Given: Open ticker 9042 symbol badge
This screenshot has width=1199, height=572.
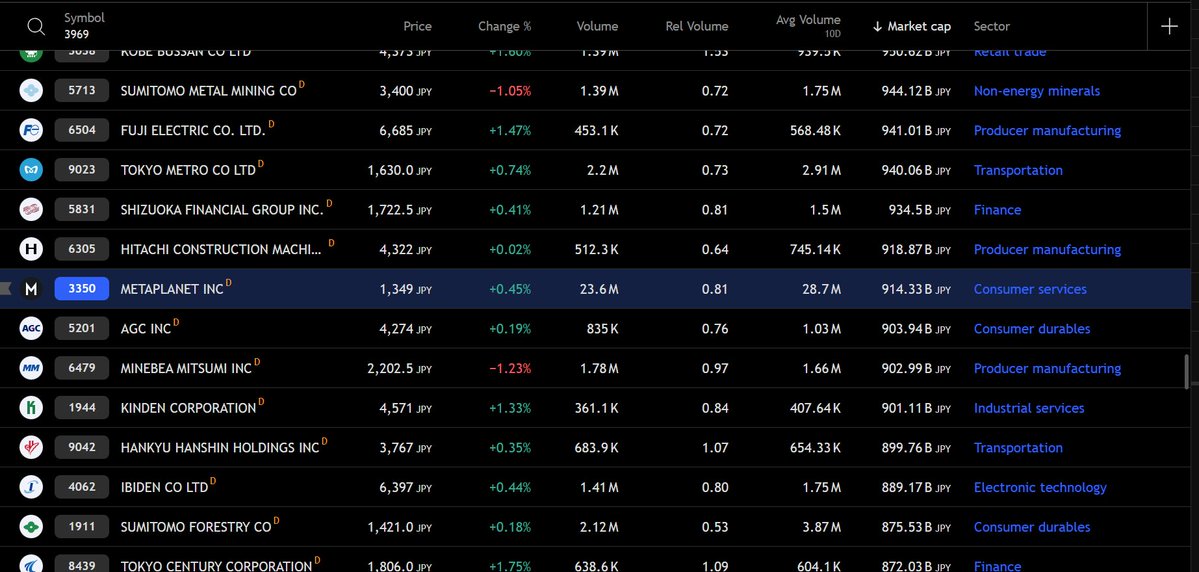Looking at the screenshot, I should [82, 447].
